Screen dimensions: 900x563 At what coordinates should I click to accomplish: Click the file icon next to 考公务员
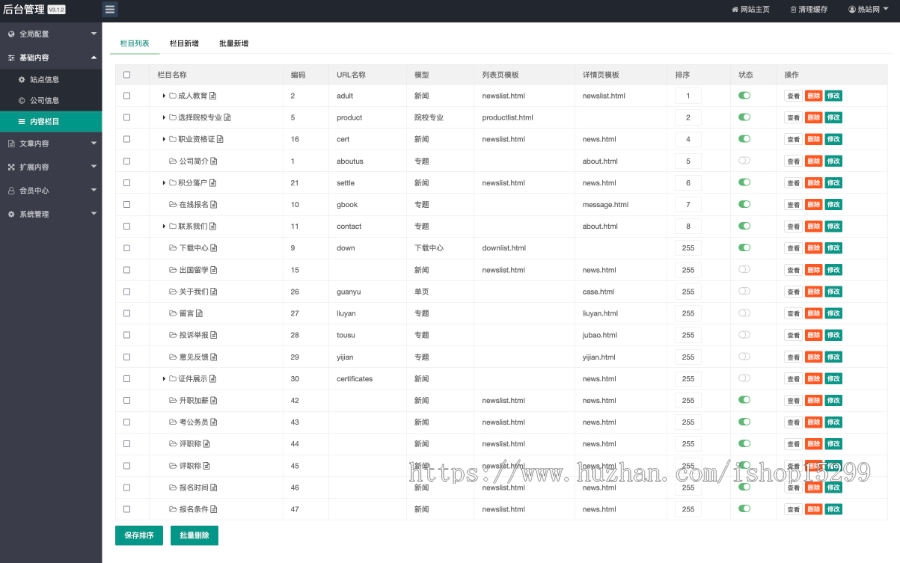click(214, 422)
